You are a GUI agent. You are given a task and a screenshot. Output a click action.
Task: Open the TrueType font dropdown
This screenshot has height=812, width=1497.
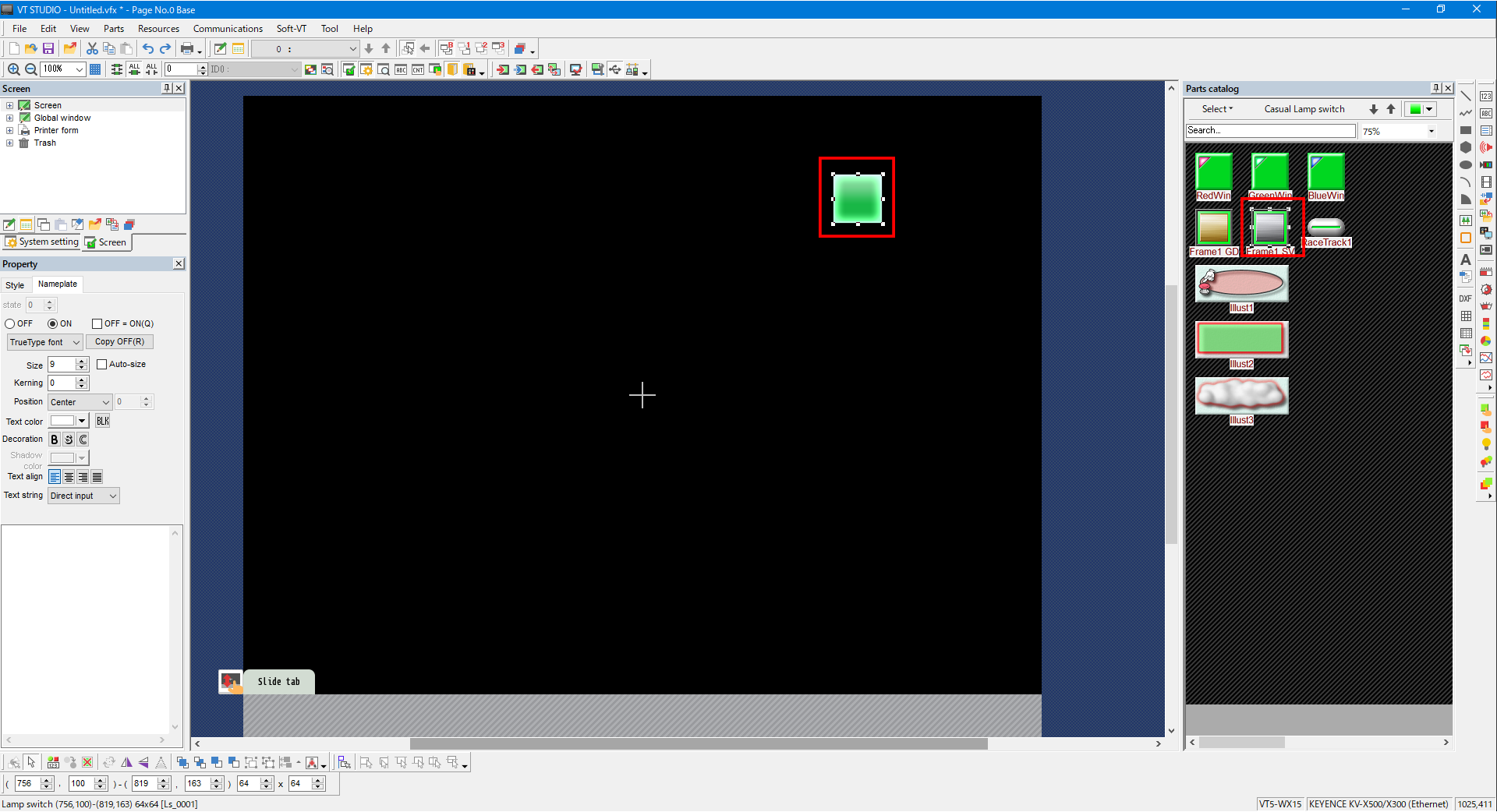[x=44, y=342]
